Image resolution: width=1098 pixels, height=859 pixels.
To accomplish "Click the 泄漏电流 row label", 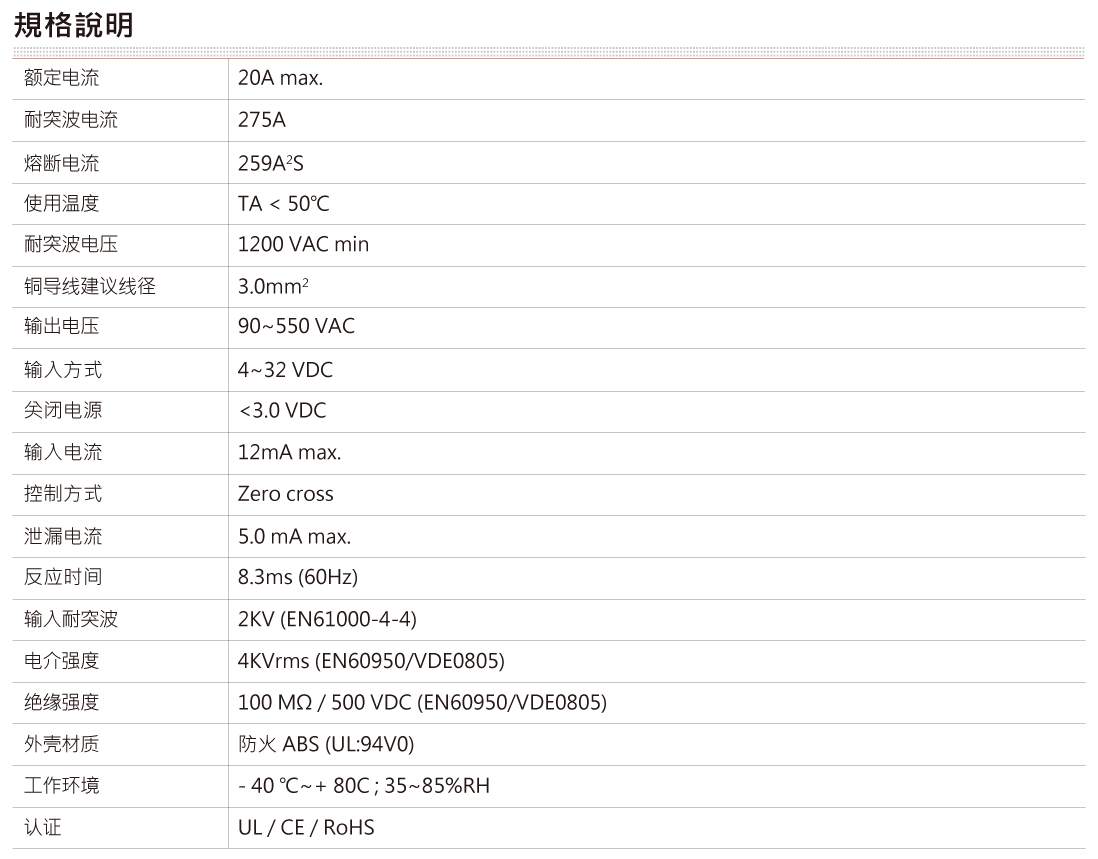I will click(62, 537).
